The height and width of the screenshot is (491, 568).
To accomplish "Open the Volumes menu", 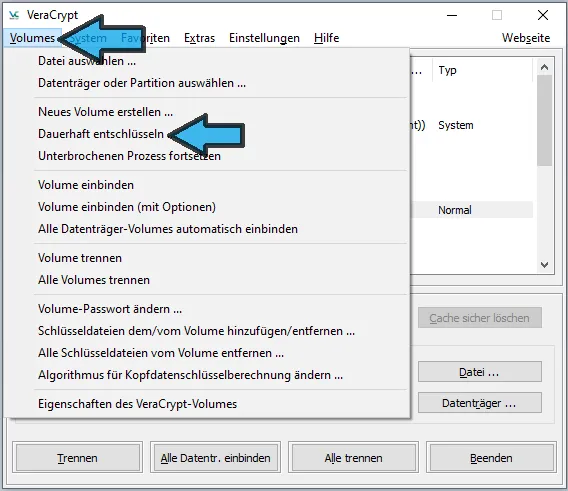I will coord(32,38).
